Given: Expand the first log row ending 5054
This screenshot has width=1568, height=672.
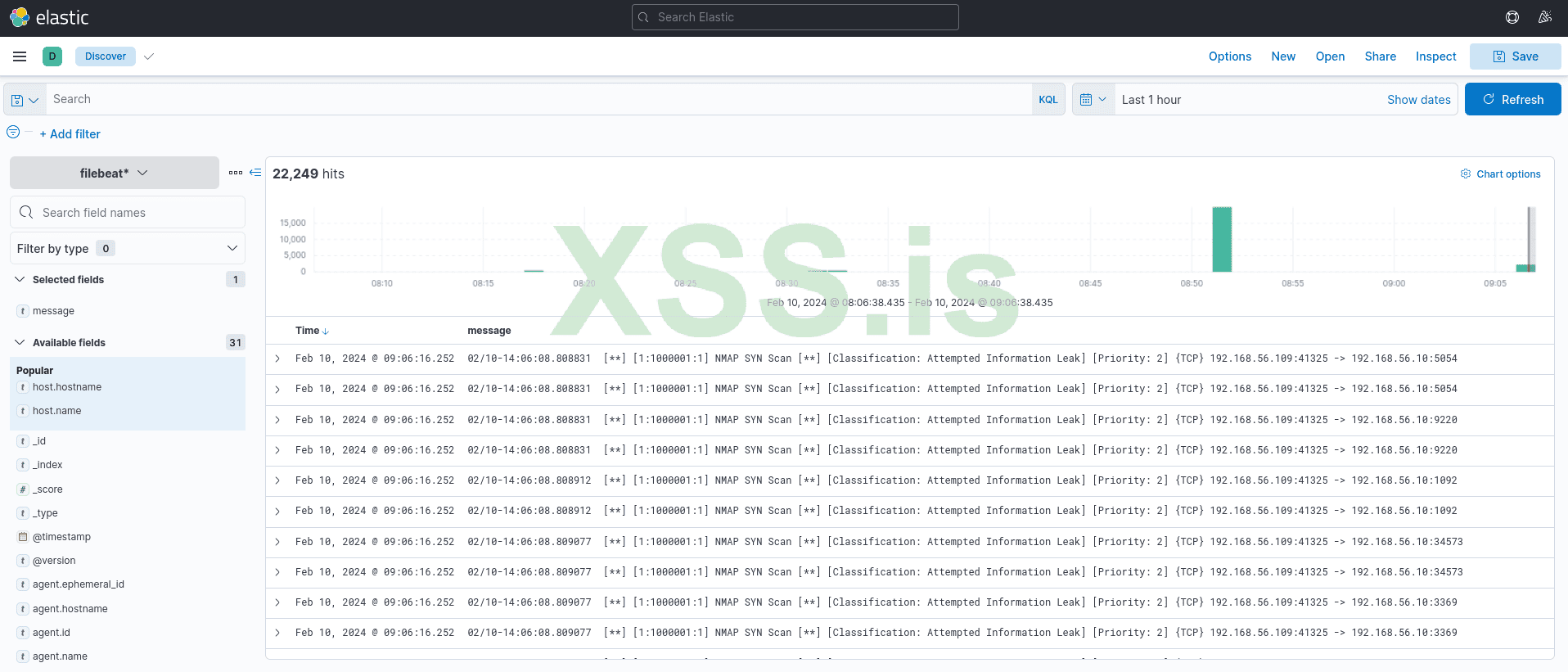Looking at the screenshot, I should tap(277, 359).
